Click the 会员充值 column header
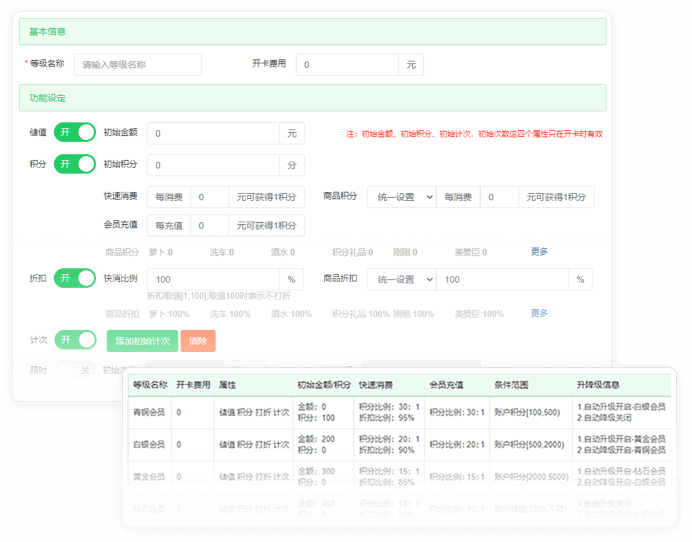The width and height of the screenshot is (692, 542). 446,385
